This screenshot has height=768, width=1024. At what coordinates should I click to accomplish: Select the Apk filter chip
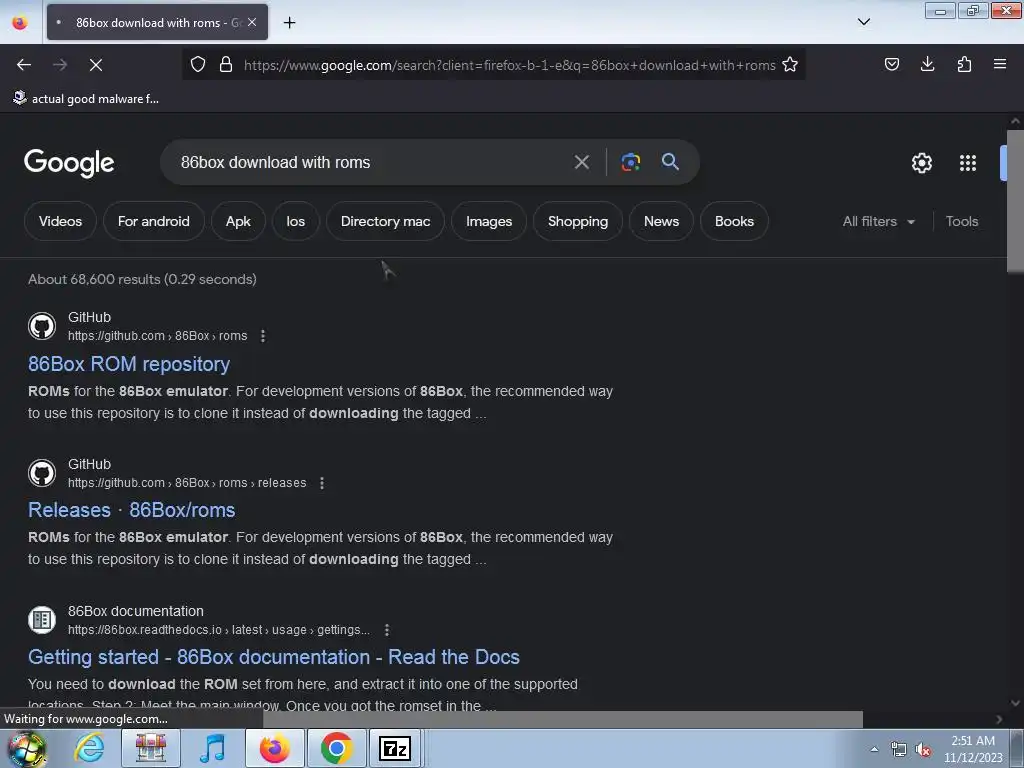238,221
